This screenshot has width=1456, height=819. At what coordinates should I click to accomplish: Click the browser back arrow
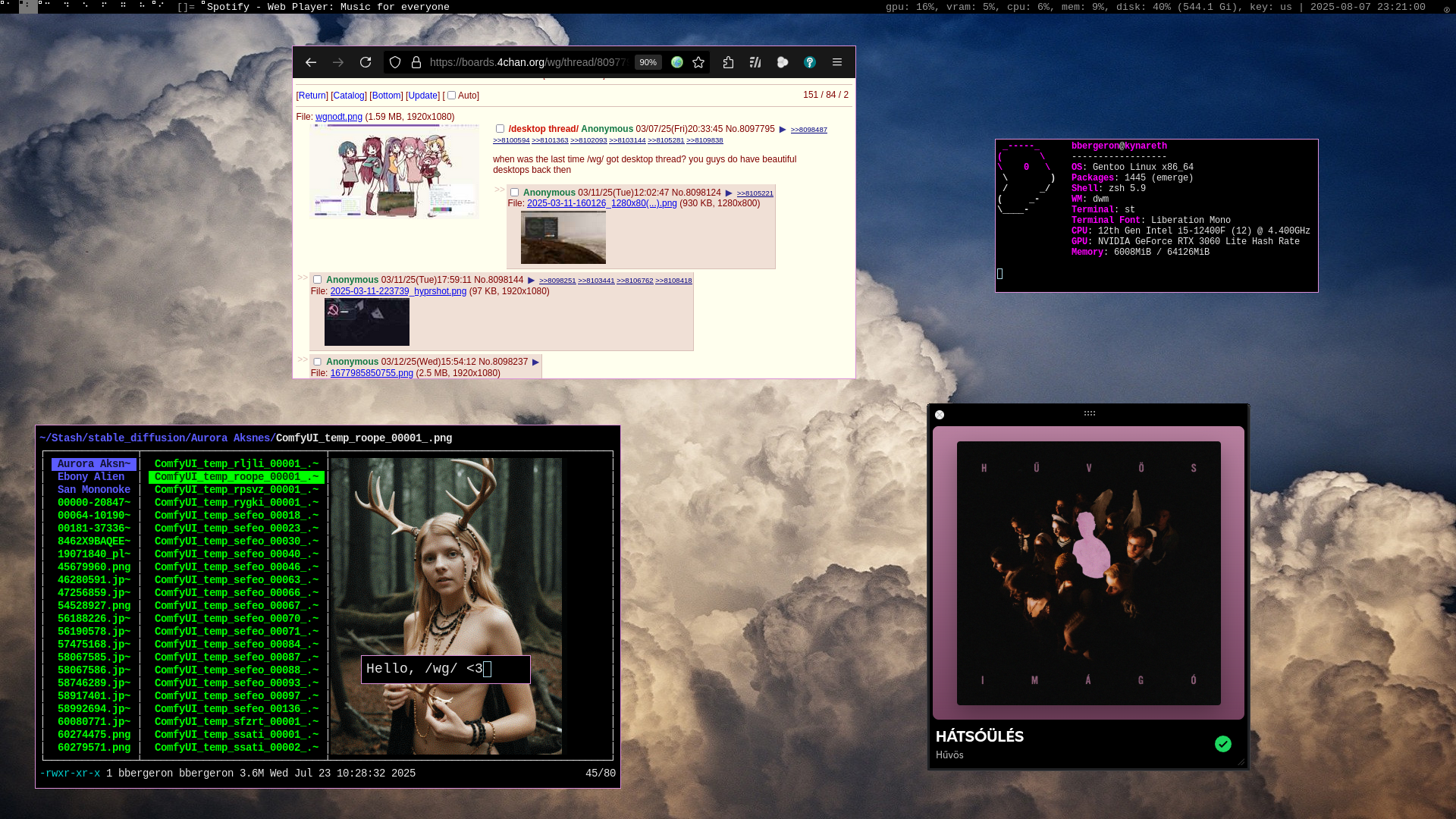pos(310,62)
